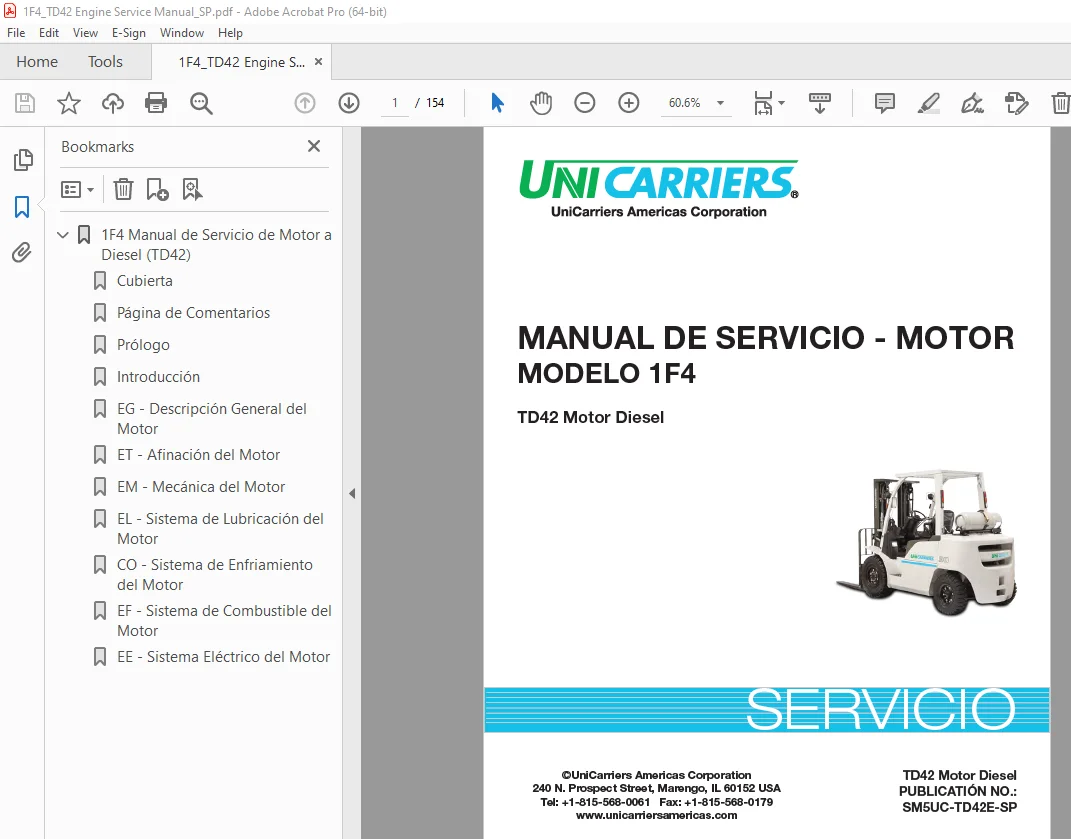The image size is (1071, 839).
Task: Open the Edit menu
Action: pyautogui.click(x=48, y=33)
